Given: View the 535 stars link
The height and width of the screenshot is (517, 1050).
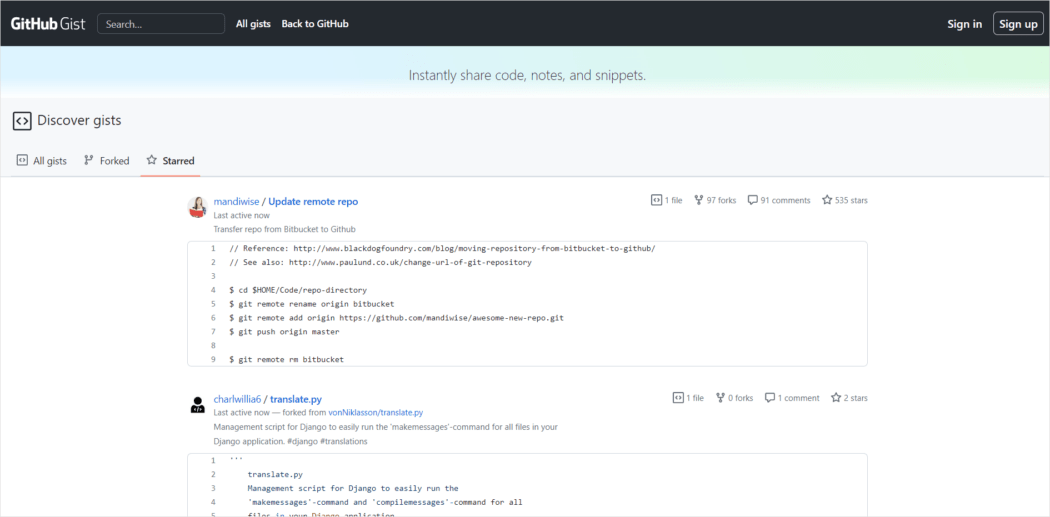Looking at the screenshot, I should [x=844, y=200].
